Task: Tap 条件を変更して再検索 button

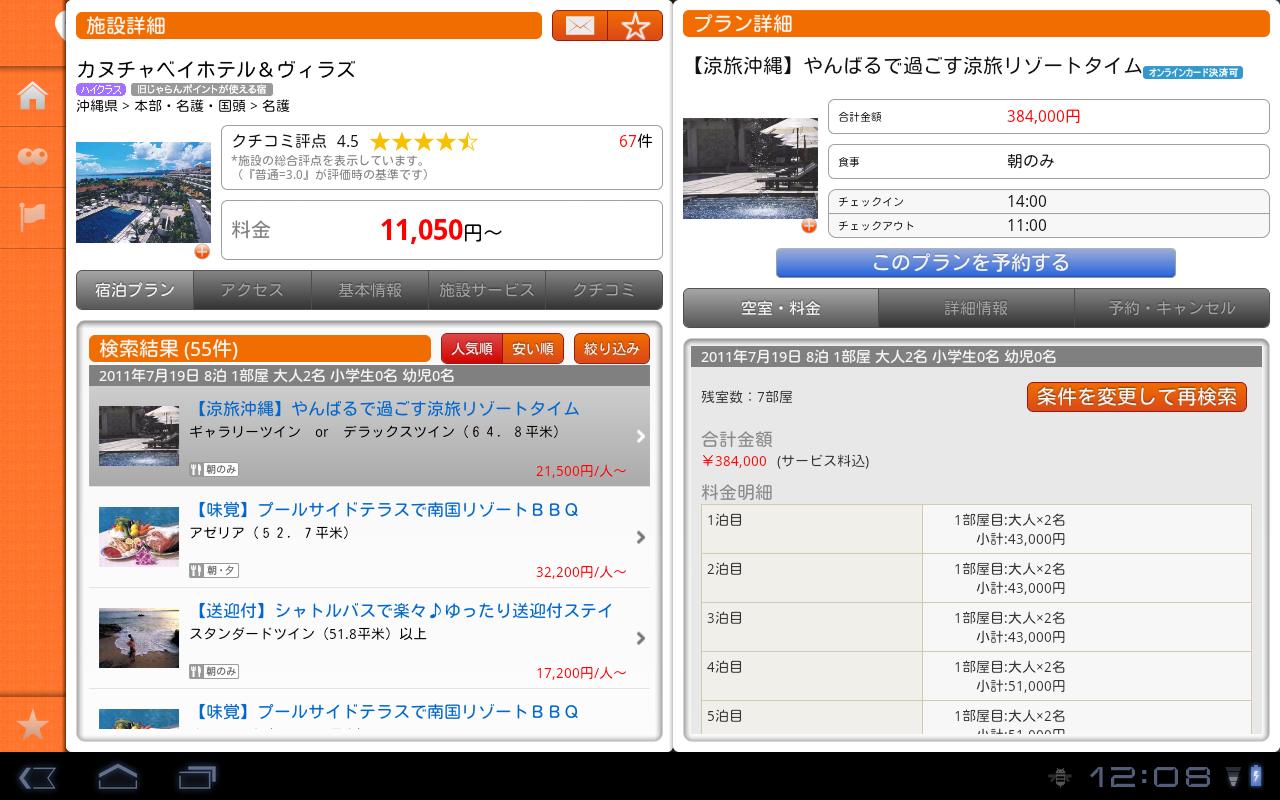Action: click(x=1137, y=396)
